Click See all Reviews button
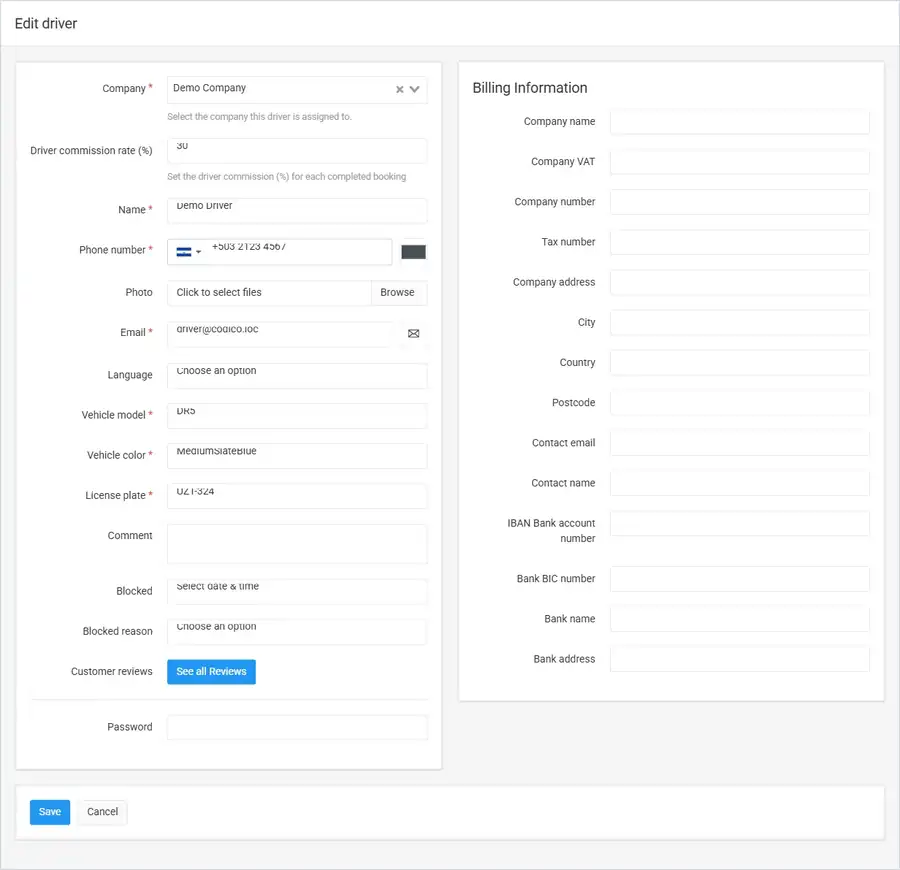The image size is (900, 870). [x=211, y=671]
